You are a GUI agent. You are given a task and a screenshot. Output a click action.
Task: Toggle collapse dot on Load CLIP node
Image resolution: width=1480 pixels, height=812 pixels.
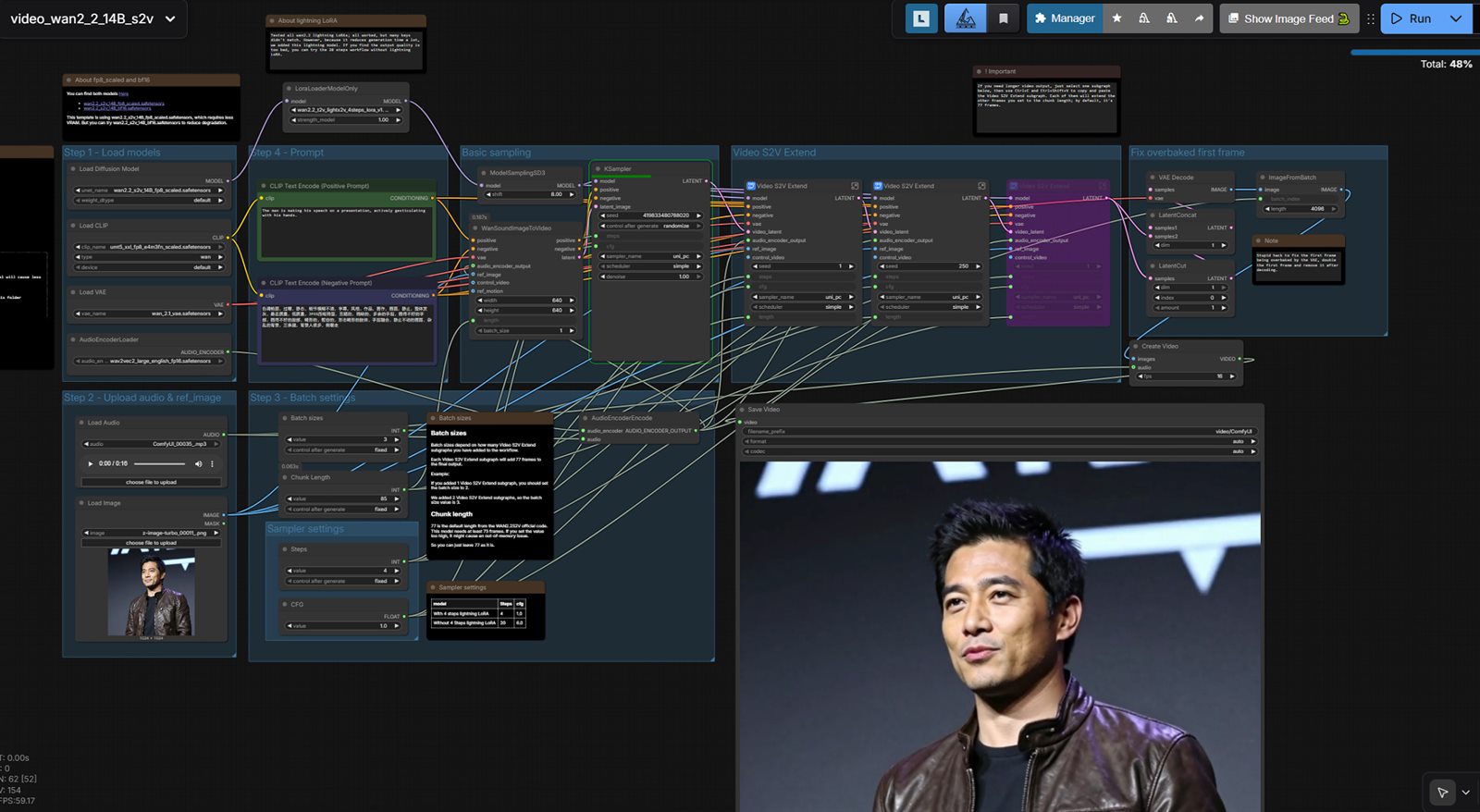[x=73, y=226]
